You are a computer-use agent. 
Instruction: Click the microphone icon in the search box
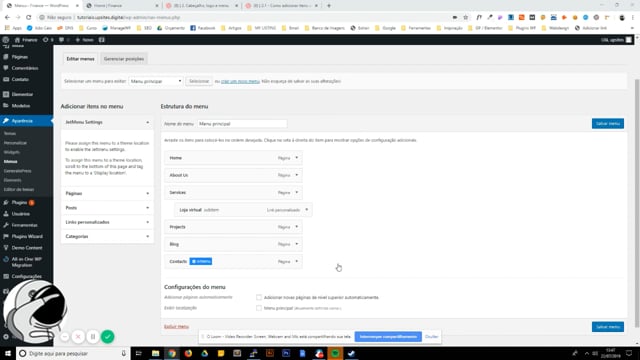click(123, 353)
